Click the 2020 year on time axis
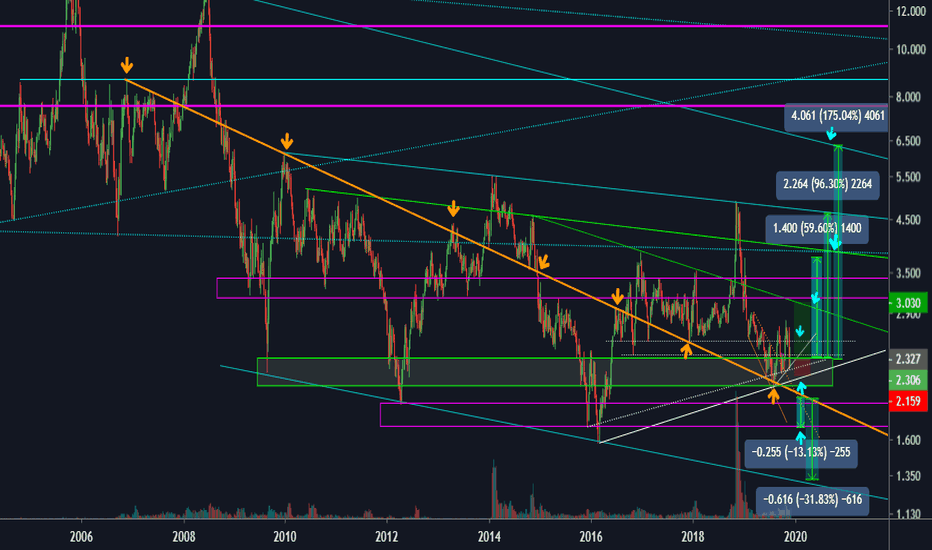 pyautogui.click(x=795, y=537)
